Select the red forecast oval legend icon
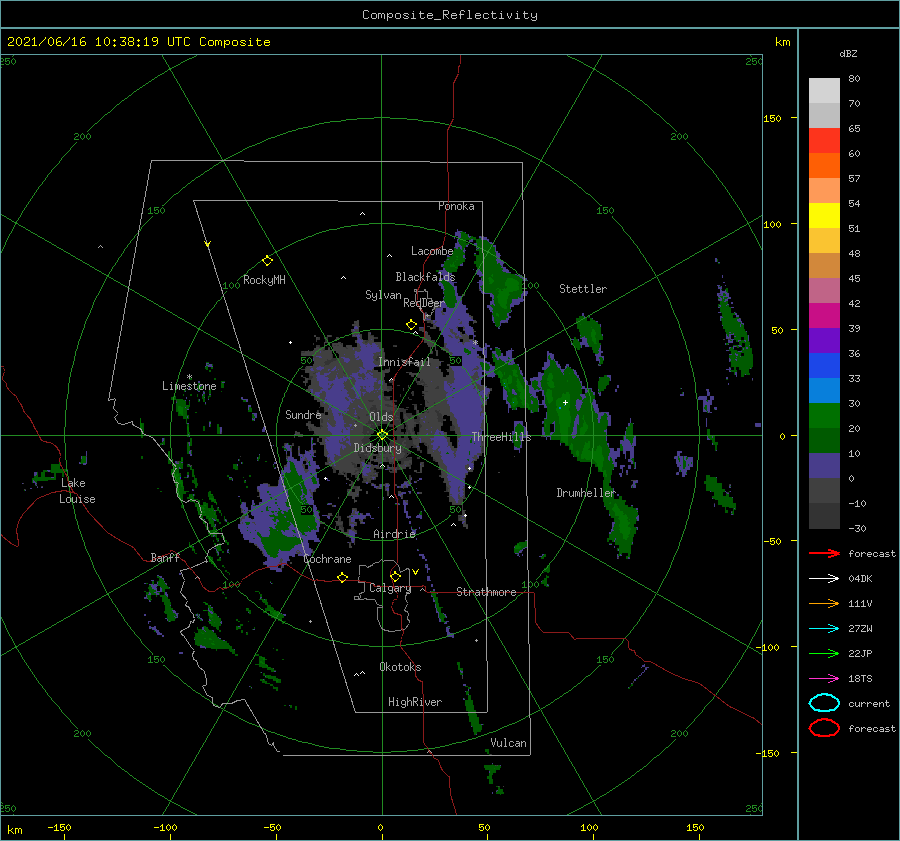Screen dimensions: 900x841 click(x=824, y=728)
